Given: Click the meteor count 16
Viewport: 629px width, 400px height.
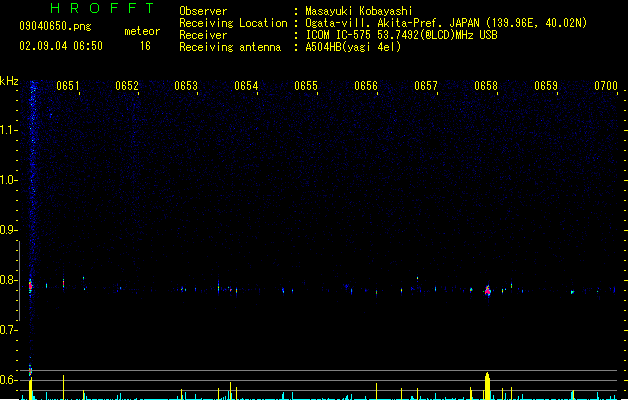Looking at the screenshot, I should point(145,46).
